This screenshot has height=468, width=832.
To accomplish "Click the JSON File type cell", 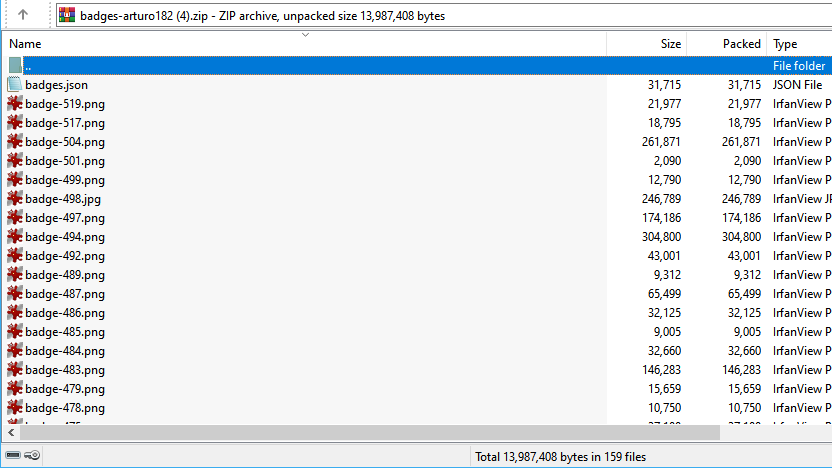I will point(797,85).
